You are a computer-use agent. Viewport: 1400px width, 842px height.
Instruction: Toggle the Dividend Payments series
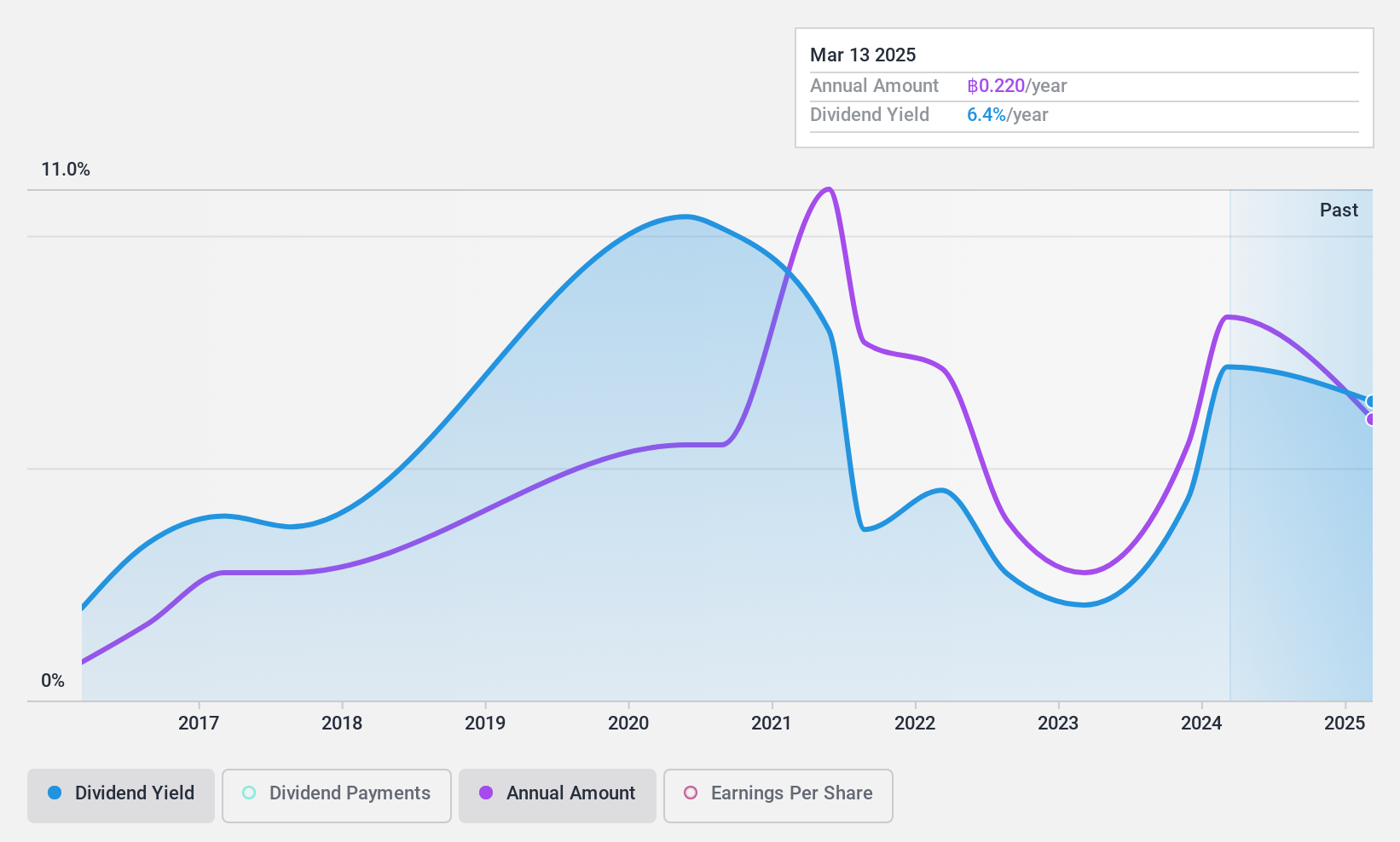click(337, 796)
